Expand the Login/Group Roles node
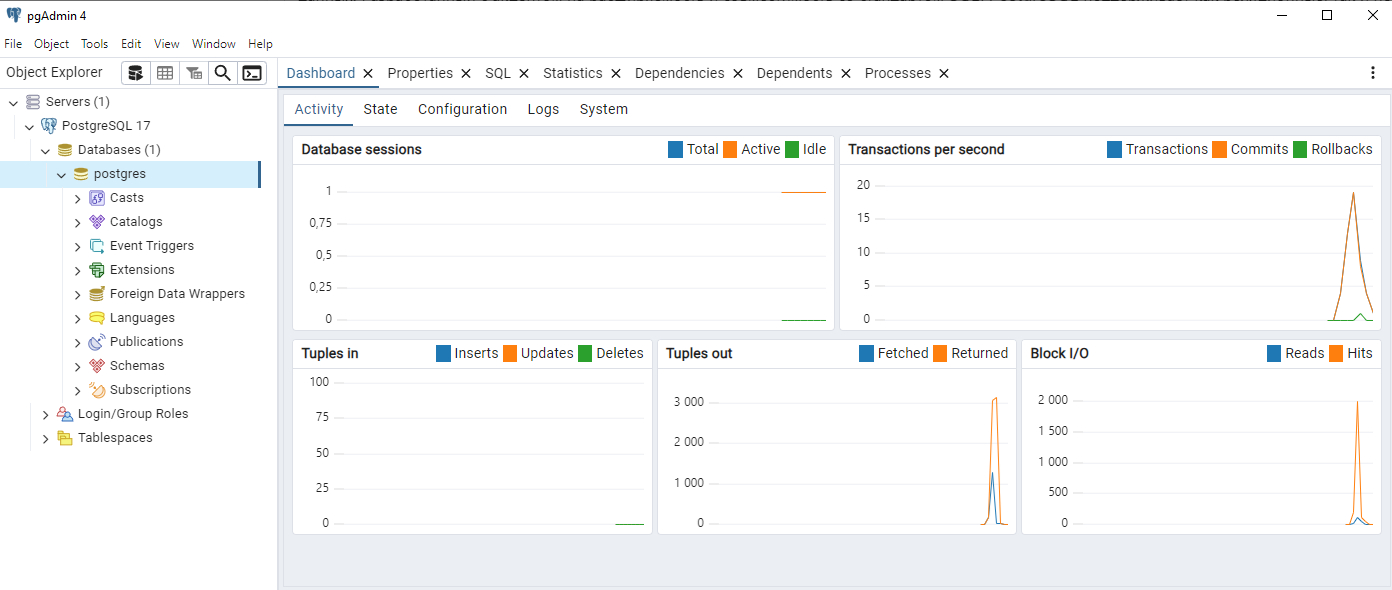1392x590 pixels. tap(46, 415)
